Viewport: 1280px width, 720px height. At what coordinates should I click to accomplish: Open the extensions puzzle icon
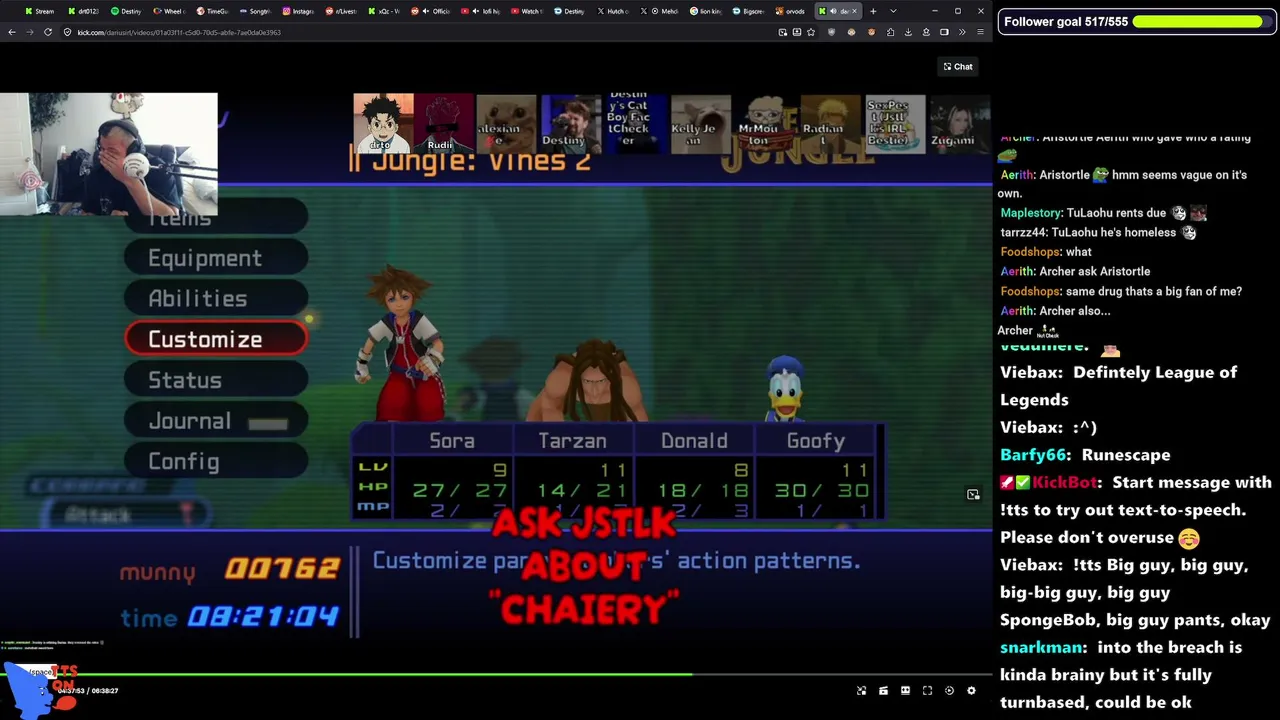[890, 32]
